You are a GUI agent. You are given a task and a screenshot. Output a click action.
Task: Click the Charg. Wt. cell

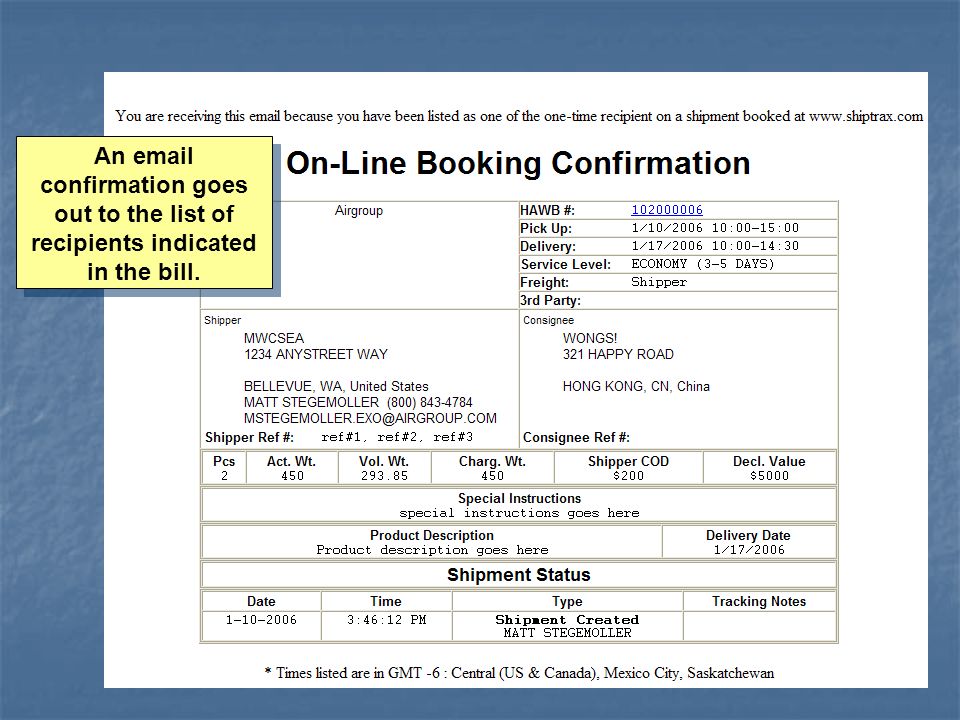[x=492, y=468]
